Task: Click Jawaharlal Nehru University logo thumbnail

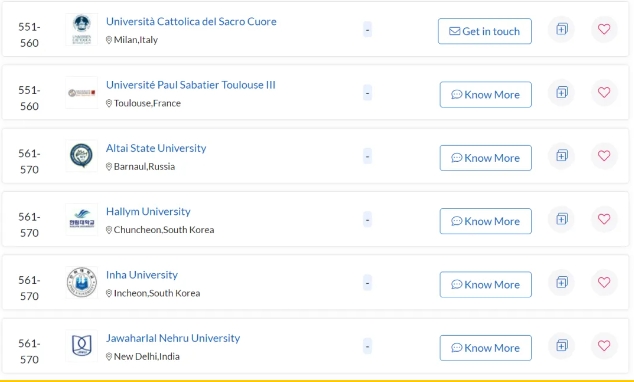Action: 82,346
